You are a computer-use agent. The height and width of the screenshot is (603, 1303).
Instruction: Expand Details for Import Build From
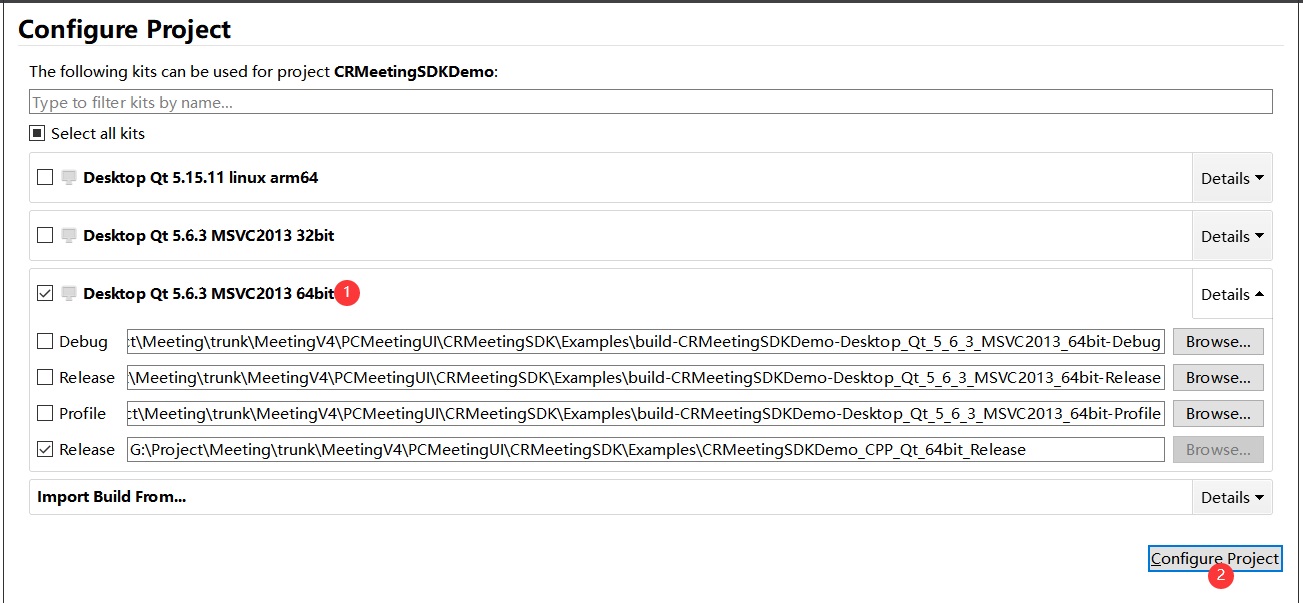(x=1231, y=497)
